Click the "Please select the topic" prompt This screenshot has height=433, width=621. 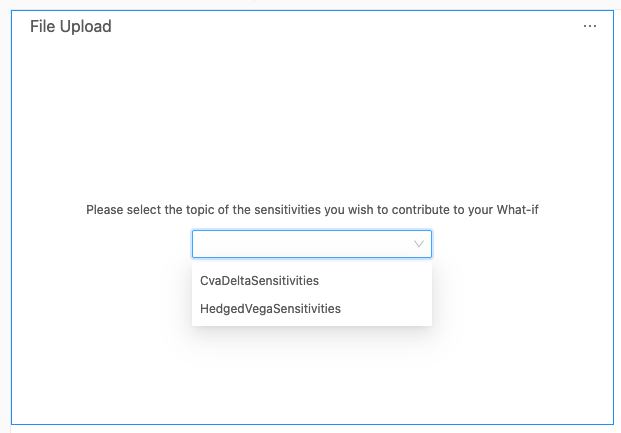click(x=312, y=210)
